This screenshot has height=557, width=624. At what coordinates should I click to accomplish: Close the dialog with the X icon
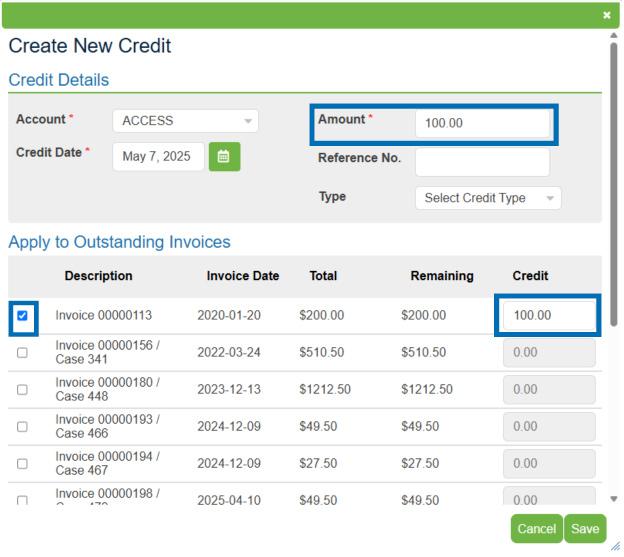point(606,15)
